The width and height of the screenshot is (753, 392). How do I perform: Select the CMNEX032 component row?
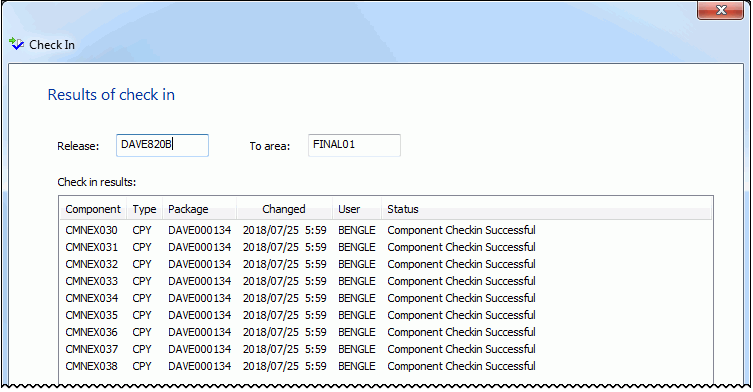pyautogui.click(x=386, y=264)
